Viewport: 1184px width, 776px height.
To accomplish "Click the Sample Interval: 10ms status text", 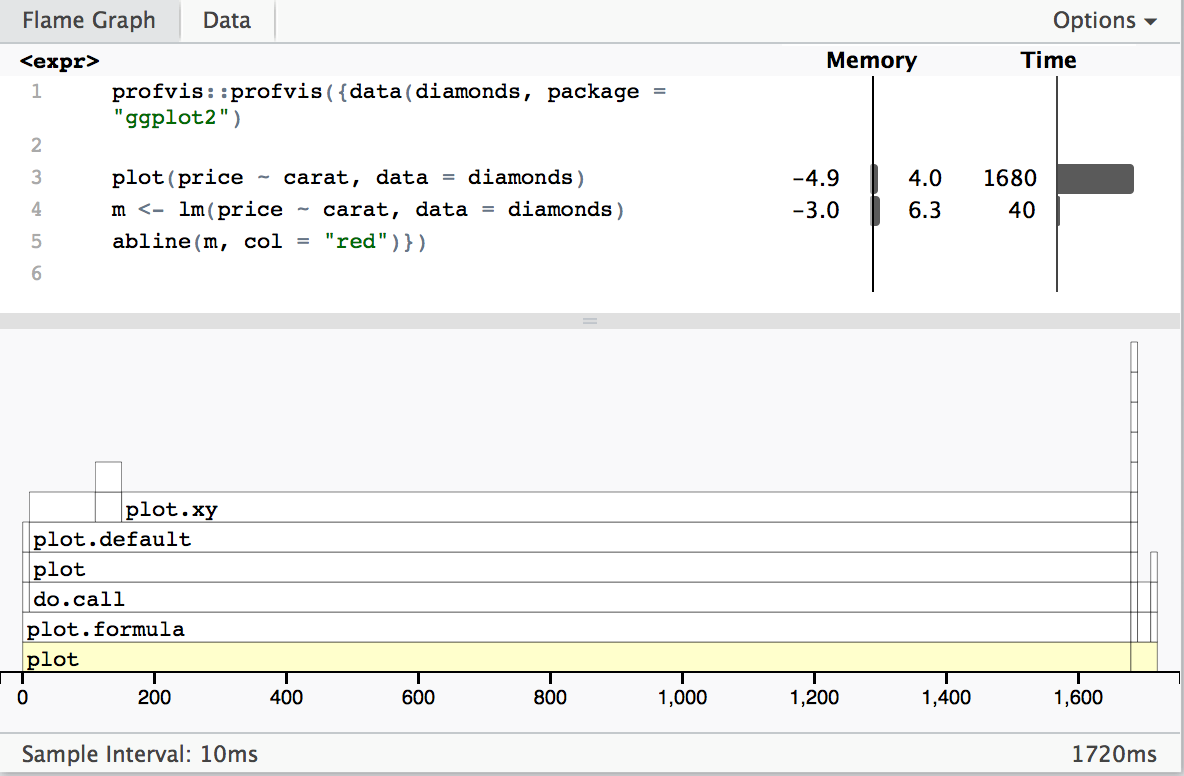I will (x=140, y=754).
